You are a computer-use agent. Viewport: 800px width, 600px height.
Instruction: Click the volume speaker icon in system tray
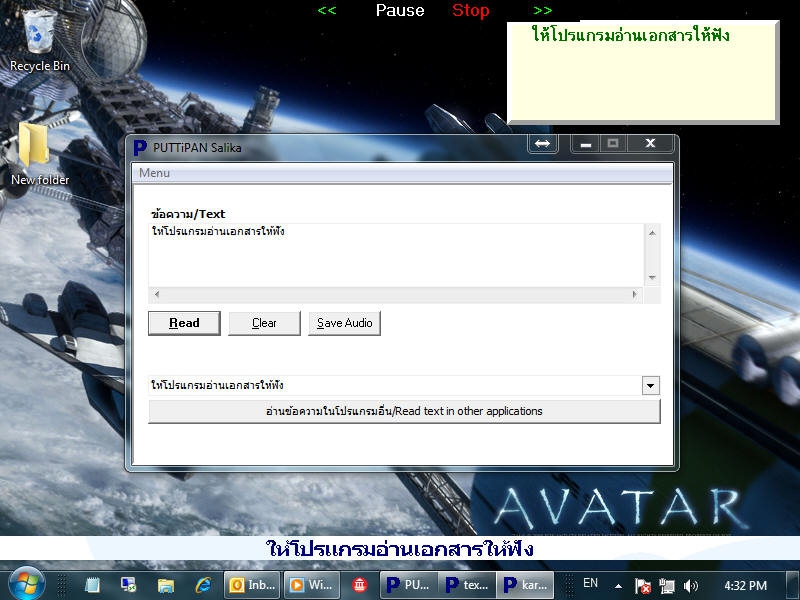(x=692, y=585)
